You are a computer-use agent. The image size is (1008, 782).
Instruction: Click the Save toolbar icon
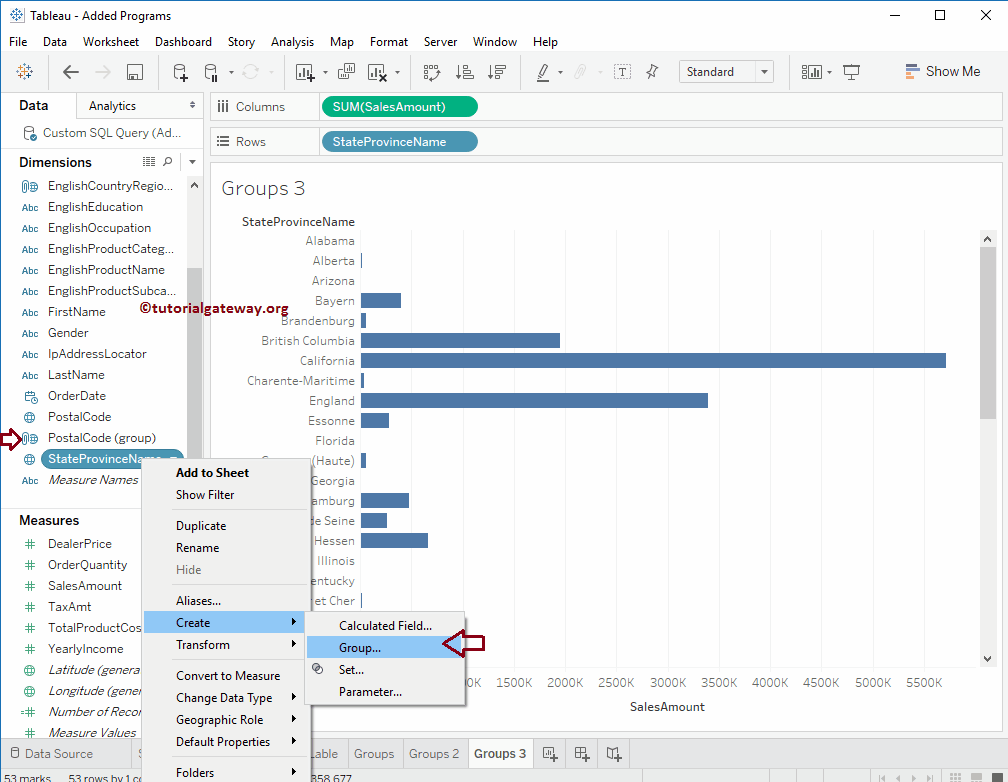pyautogui.click(x=134, y=72)
